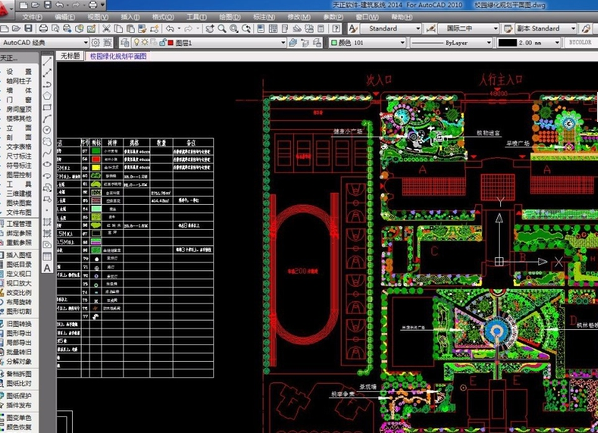The height and width of the screenshot is (433, 598).
Task: Switch to the 无标题 drawing tab
Action: [70, 56]
